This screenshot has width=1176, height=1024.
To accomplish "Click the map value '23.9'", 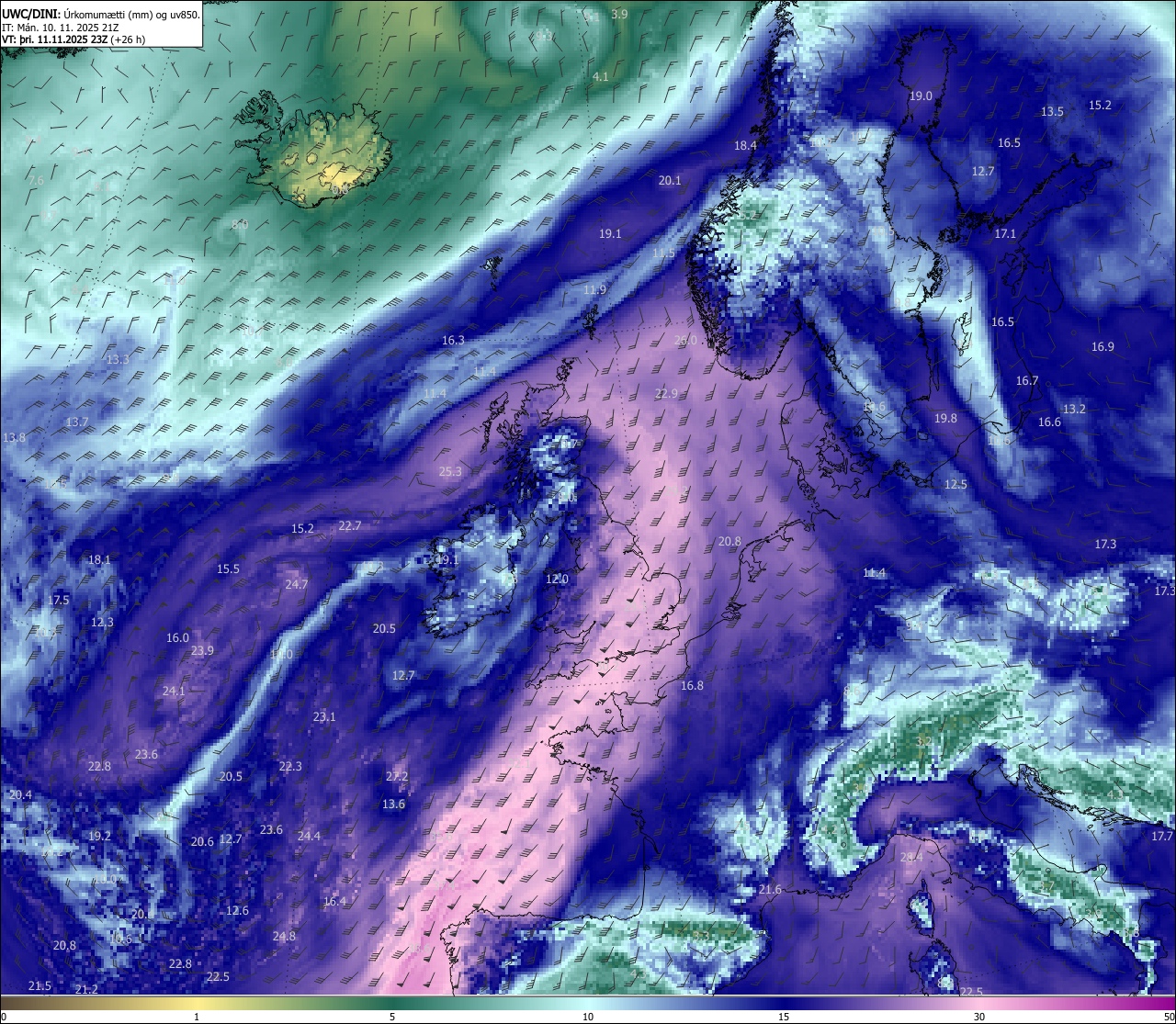I will (202, 650).
